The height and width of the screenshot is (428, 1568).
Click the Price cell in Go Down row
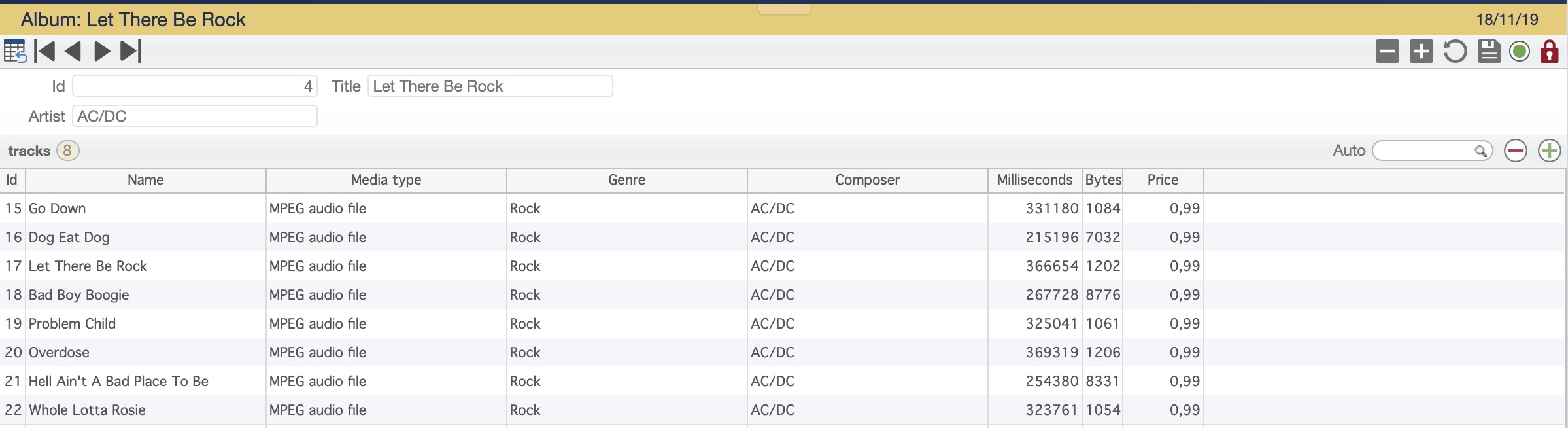[1163, 208]
